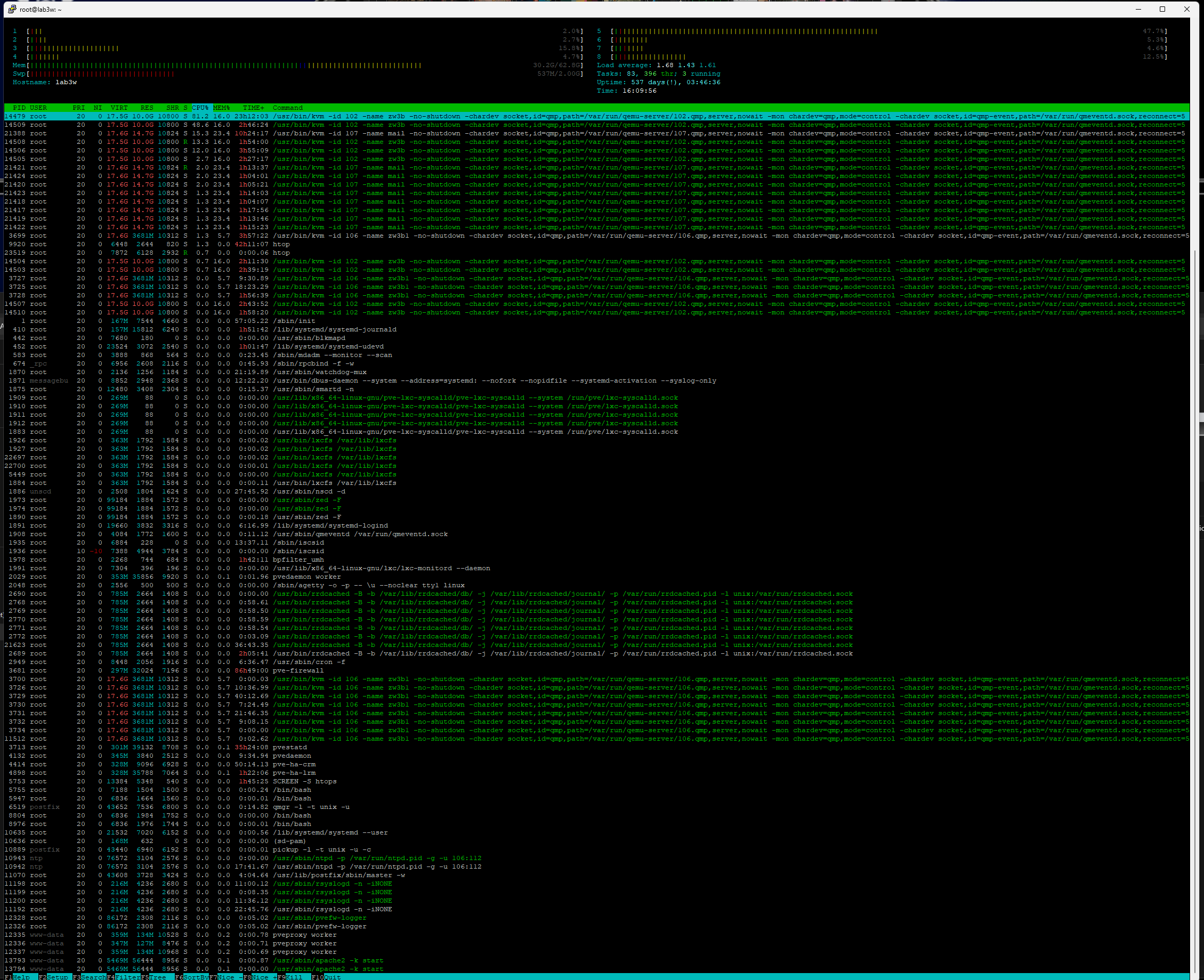This screenshot has width=1204, height=980.
Task: Activate F3 Search in the bottom bar
Action: click(90, 977)
